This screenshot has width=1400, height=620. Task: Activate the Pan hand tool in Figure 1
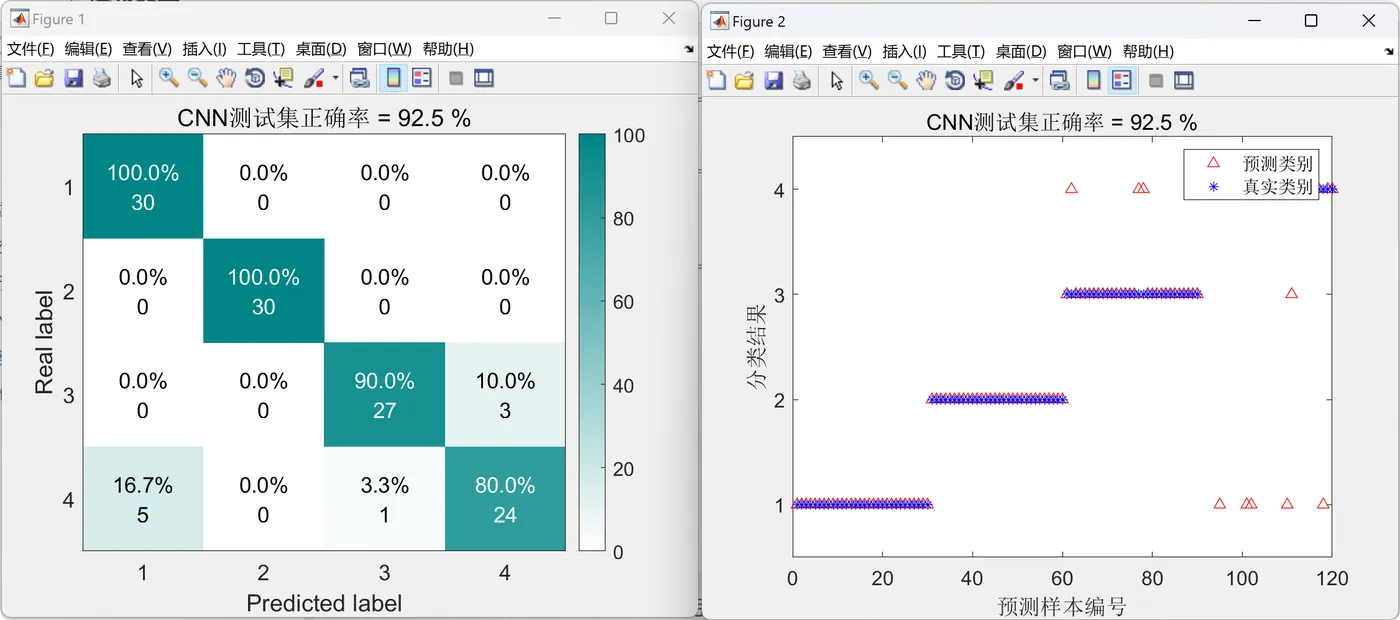coord(227,78)
